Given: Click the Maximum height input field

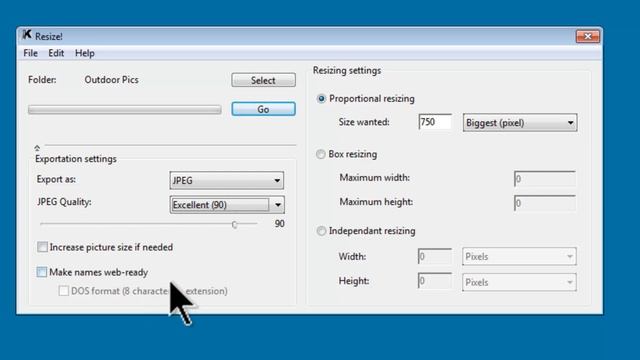Looking at the screenshot, I should pyautogui.click(x=545, y=203).
